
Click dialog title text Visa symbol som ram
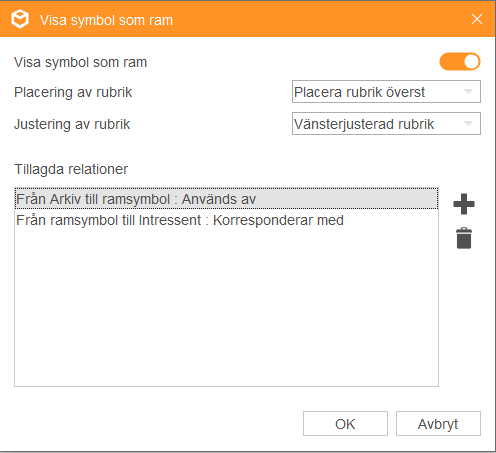tap(106, 20)
